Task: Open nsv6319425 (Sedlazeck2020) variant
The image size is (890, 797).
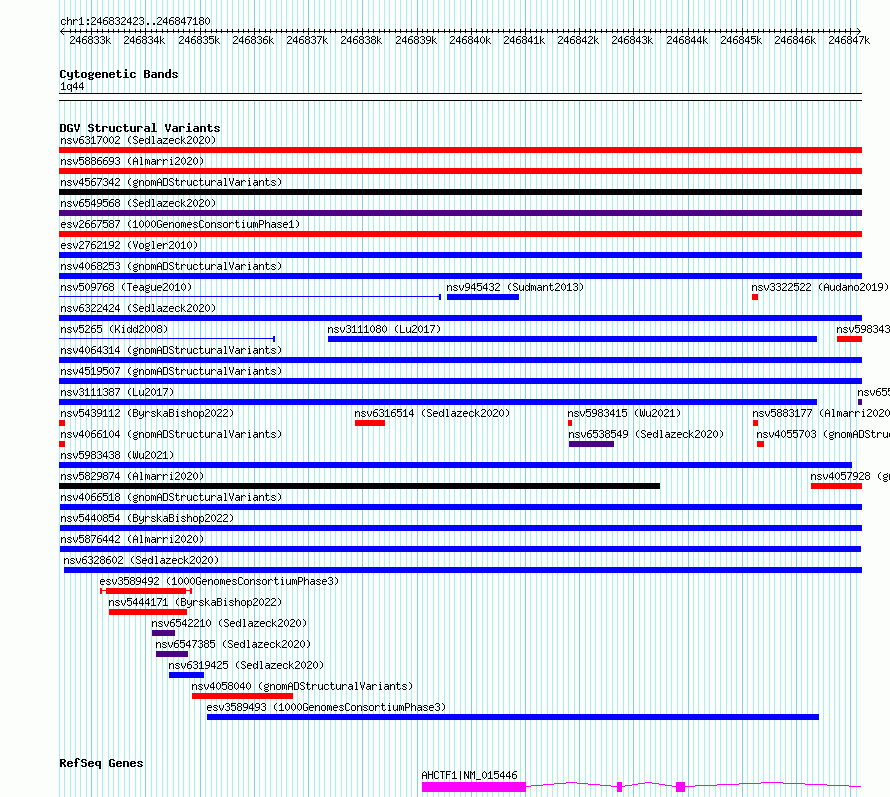Action: point(246,665)
